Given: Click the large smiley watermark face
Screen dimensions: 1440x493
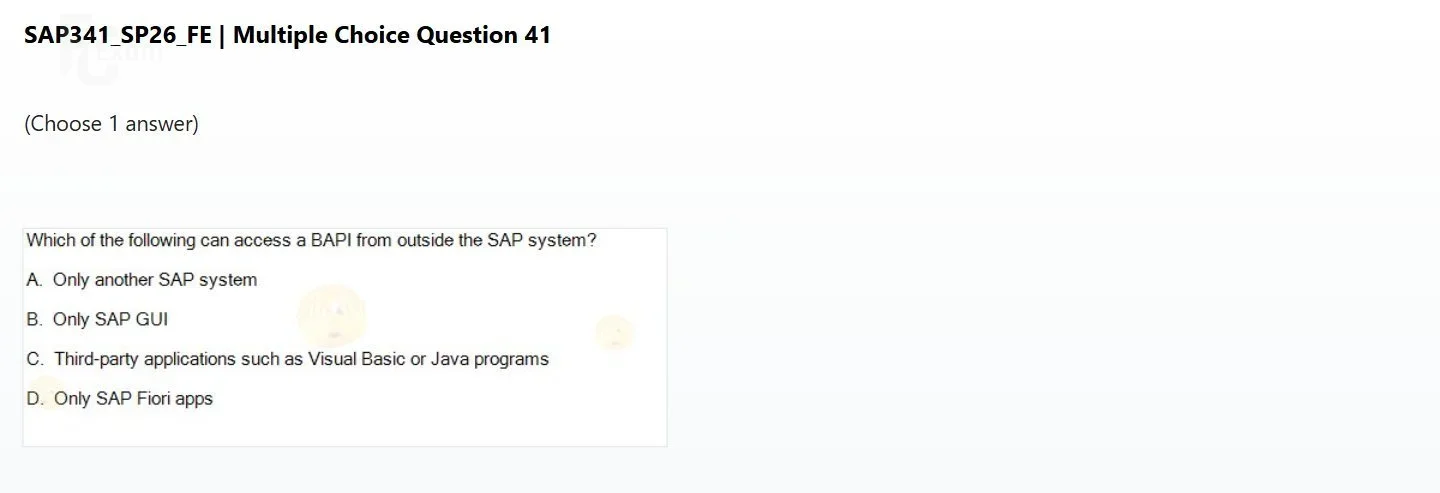Looking at the screenshot, I should coord(332,315).
